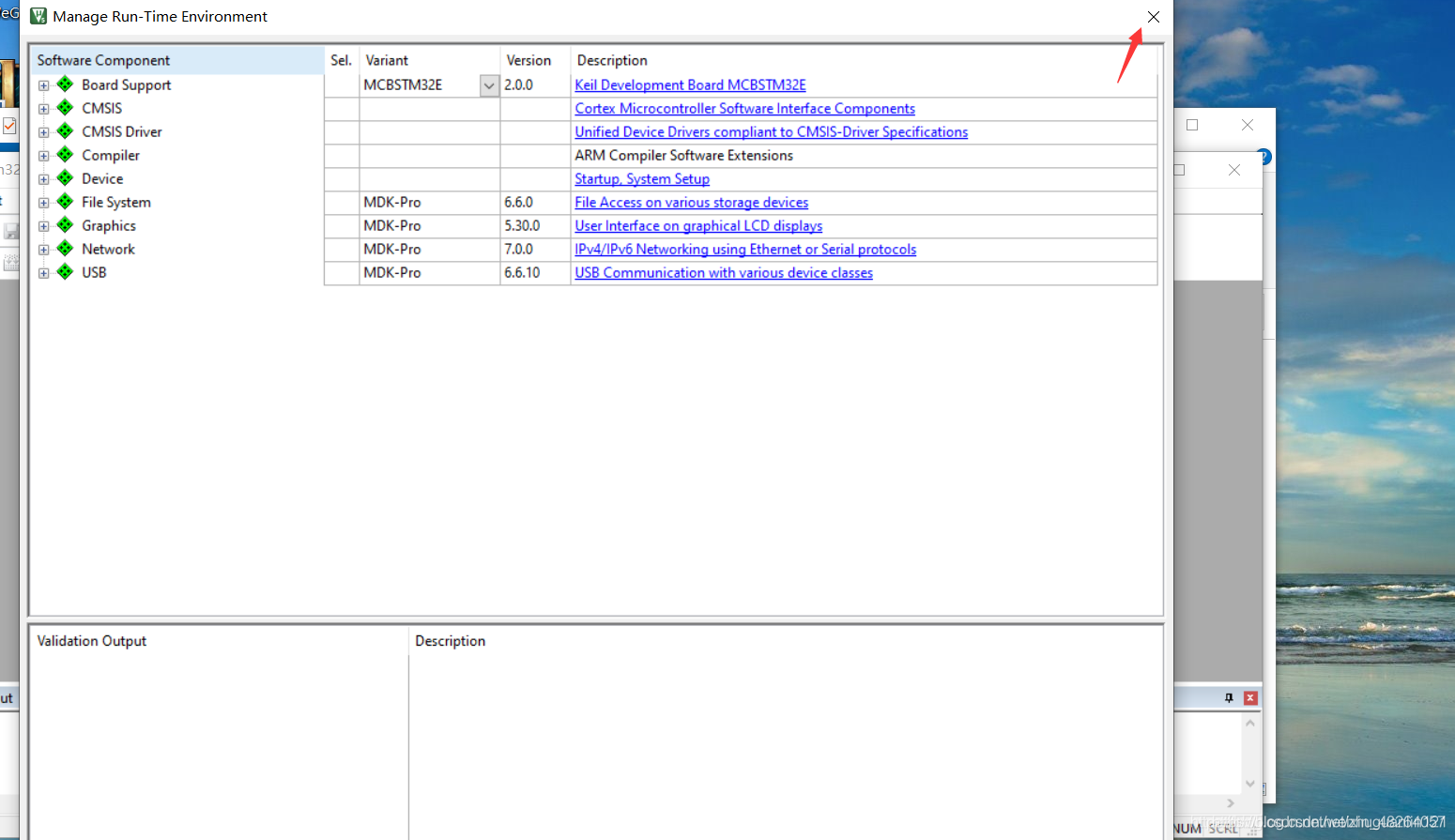Expand the Device tree node
Screen dimensions: 1455x840
pyautogui.click(x=43, y=179)
